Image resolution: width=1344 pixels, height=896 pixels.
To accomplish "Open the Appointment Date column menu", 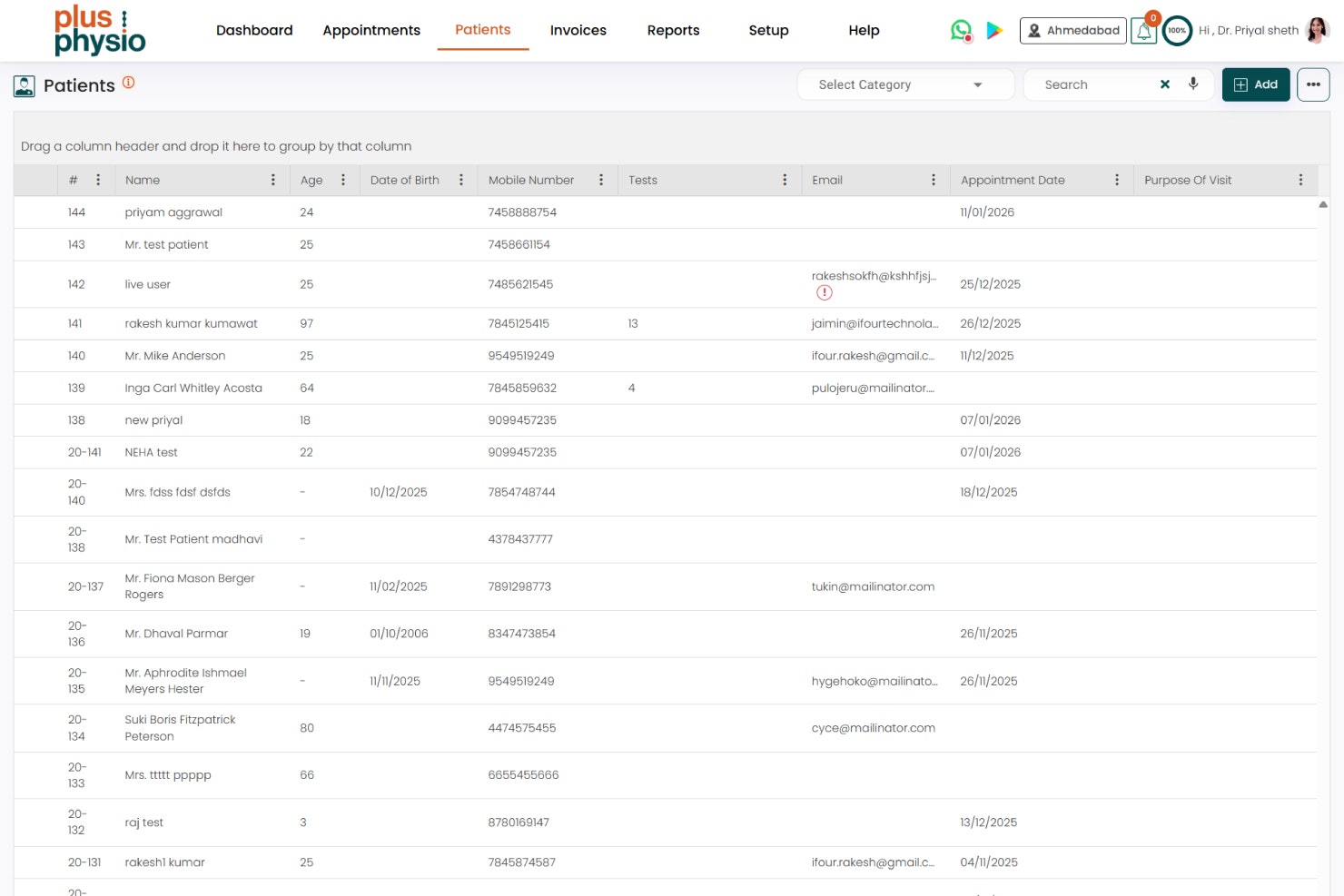I will click(1117, 180).
